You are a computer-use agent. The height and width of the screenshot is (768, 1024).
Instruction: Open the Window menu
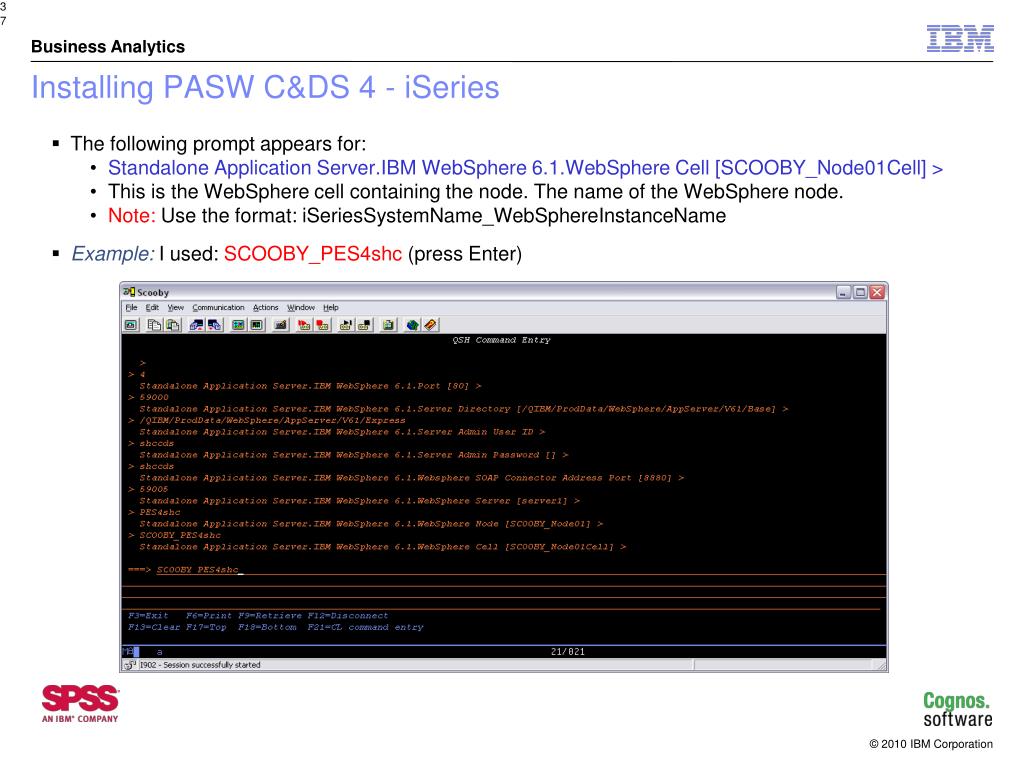pyautogui.click(x=300, y=308)
